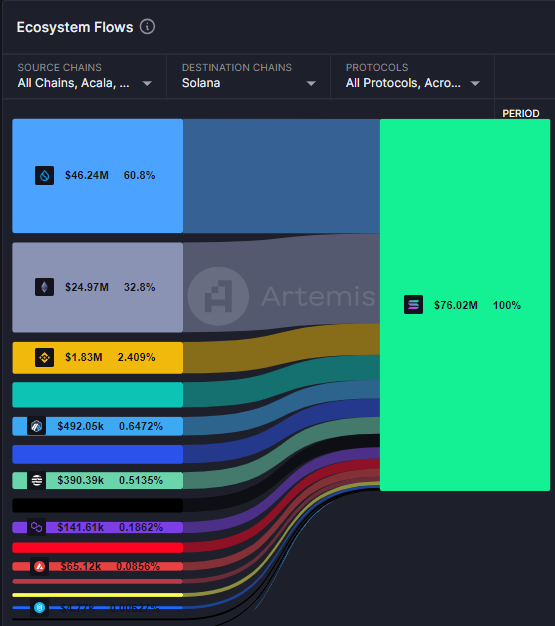This screenshot has height=626, width=555.
Task: Click the PERIOD label
Action: pyautogui.click(x=521, y=113)
